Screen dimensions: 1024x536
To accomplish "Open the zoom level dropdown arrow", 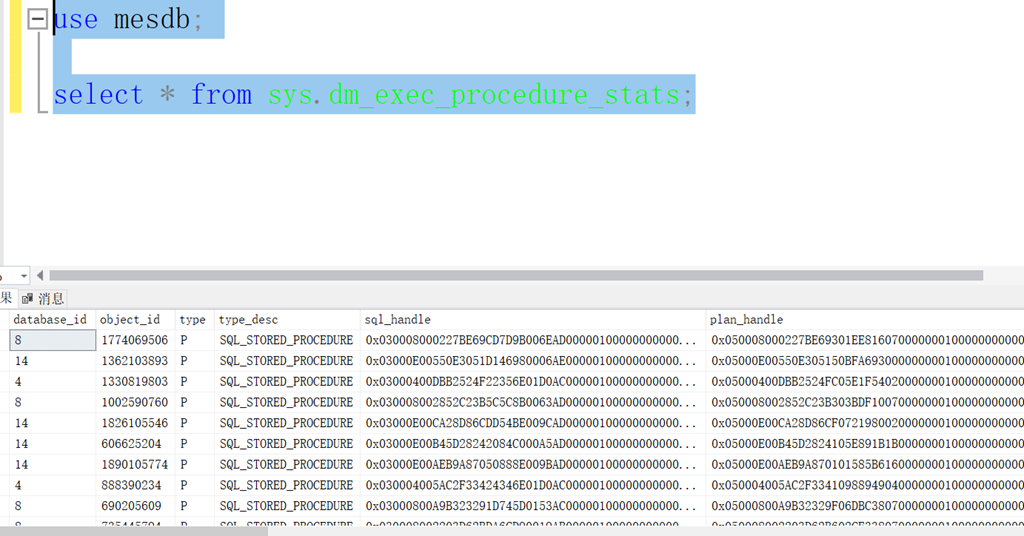I will 24,276.
